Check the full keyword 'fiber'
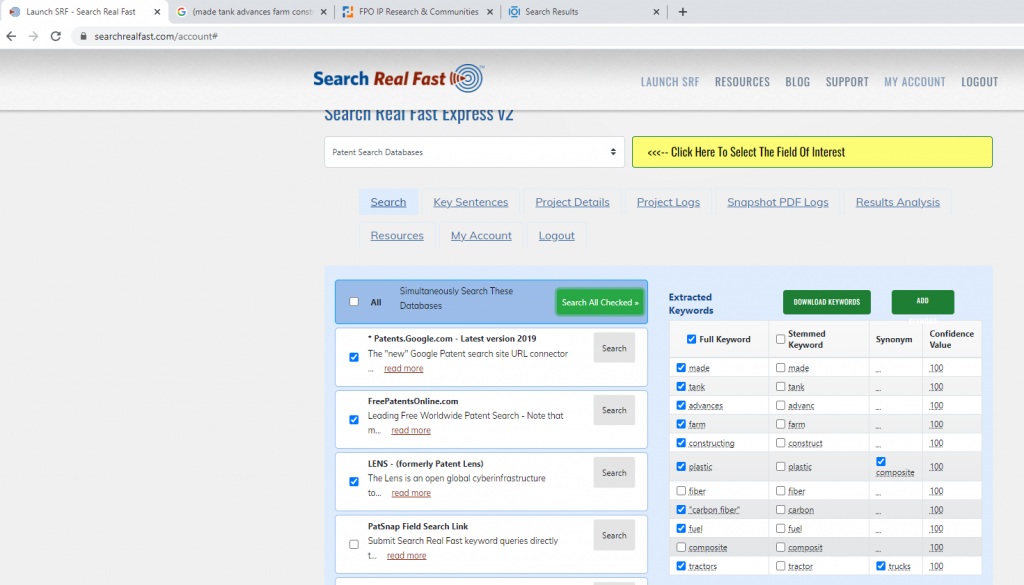 [681, 491]
